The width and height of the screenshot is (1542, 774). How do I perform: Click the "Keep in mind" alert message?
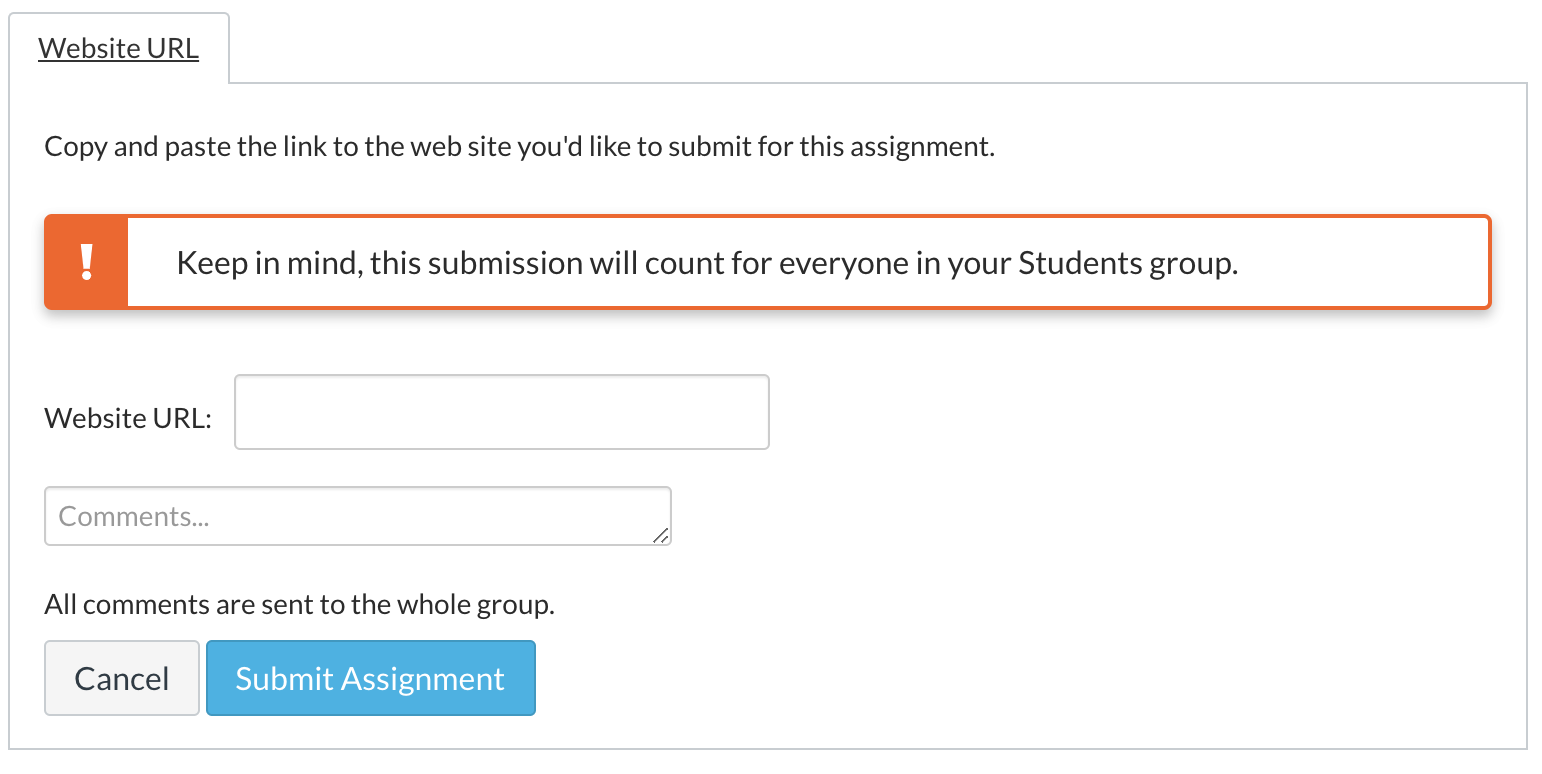coord(707,263)
